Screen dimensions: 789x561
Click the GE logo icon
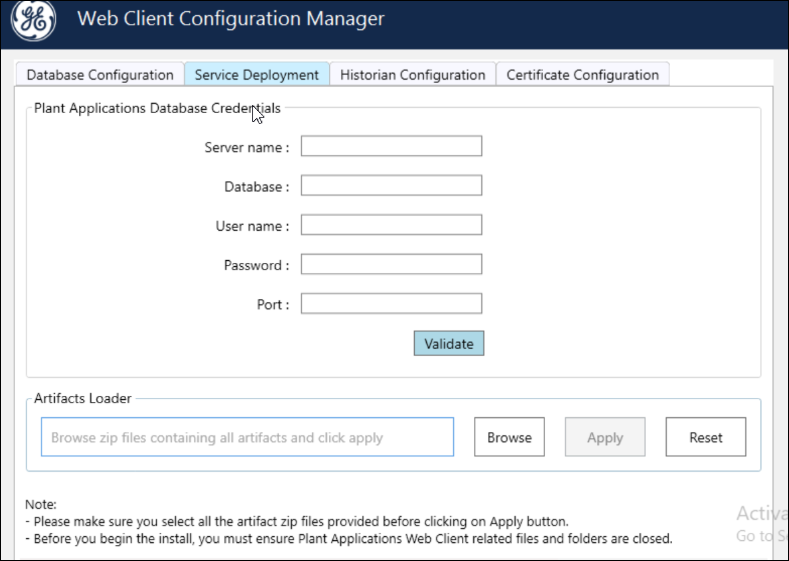coord(33,20)
